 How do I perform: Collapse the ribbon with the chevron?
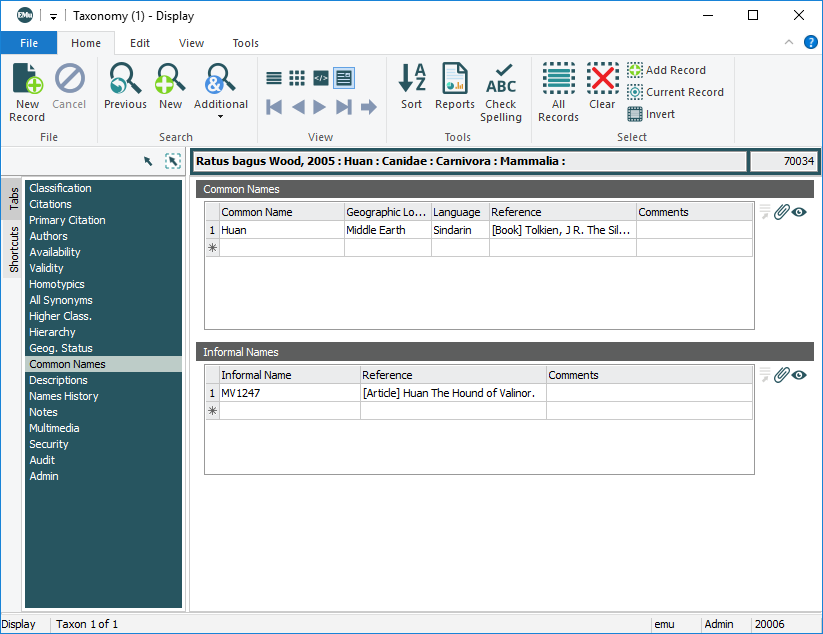pos(789,42)
